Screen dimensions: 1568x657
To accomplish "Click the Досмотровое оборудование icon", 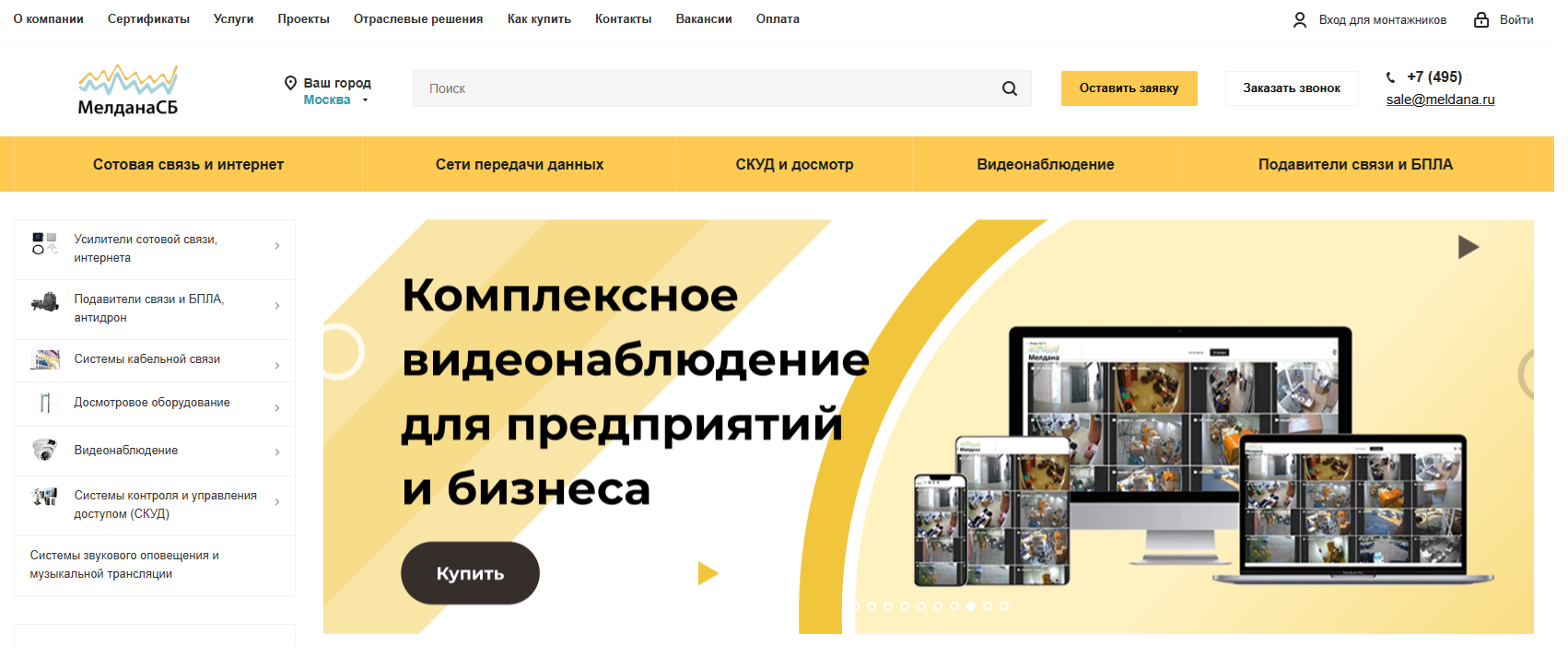I will coord(44,403).
